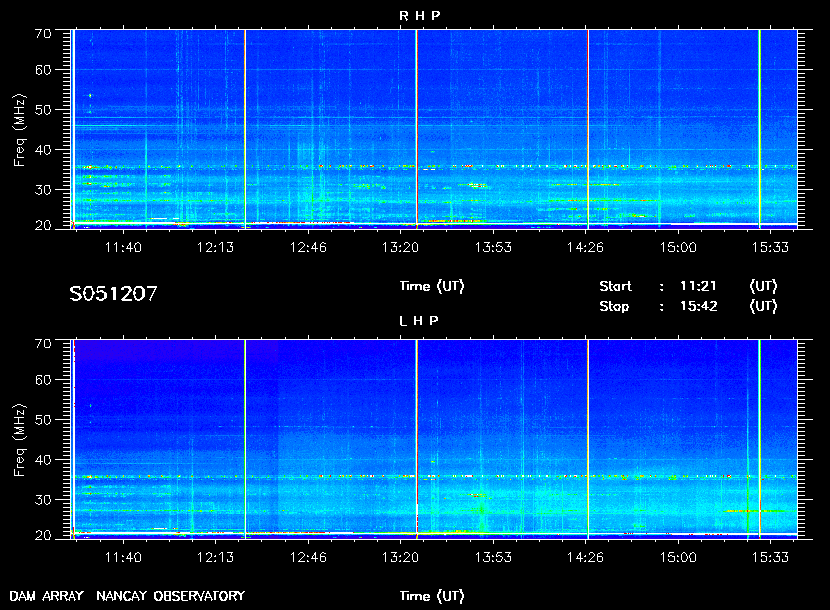830x610 pixels.
Task: Click the 15:33 tick label on RHP axis
Action: tap(770, 247)
